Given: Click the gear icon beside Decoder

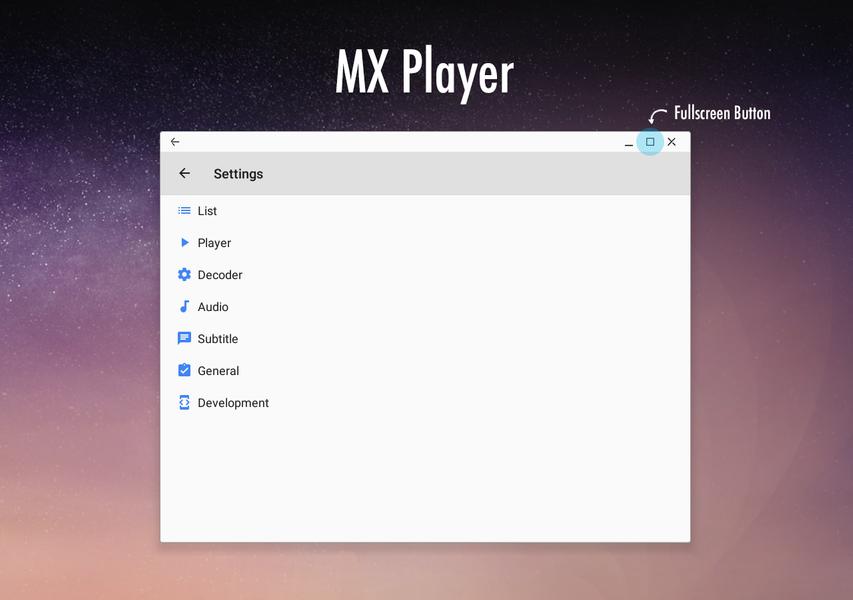Looking at the screenshot, I should (184, 275).
